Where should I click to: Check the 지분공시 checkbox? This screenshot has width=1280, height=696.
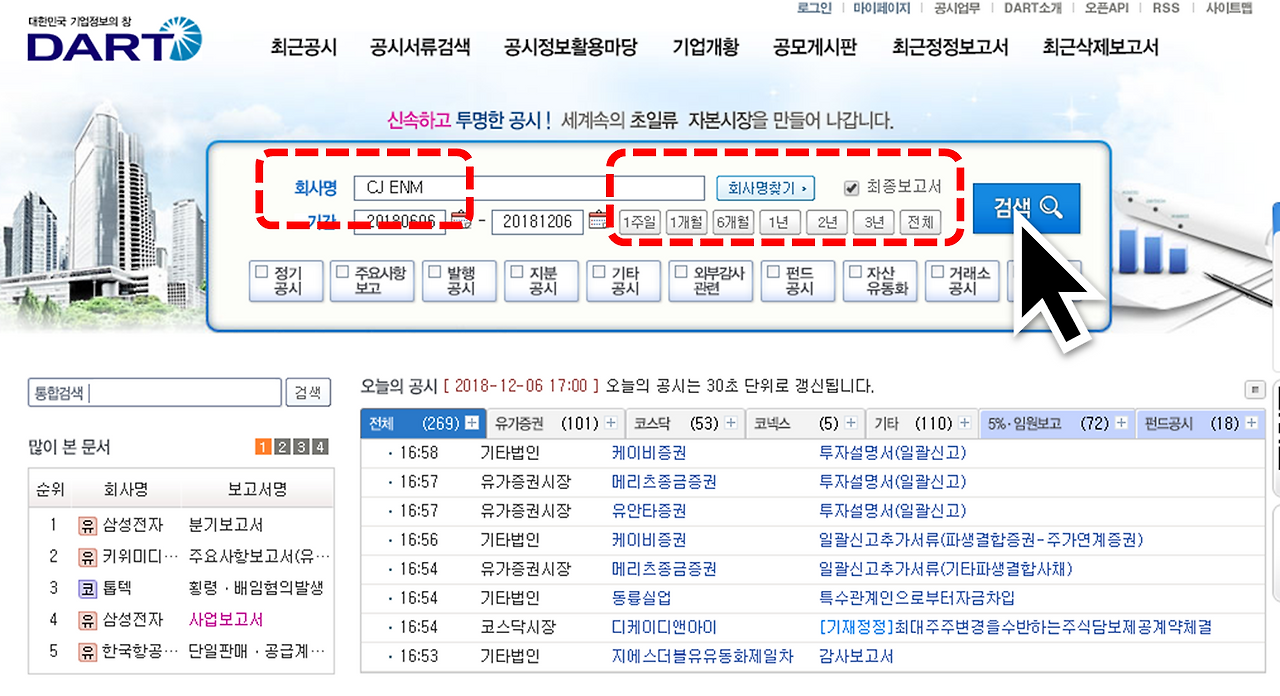click(x=516, y=271)
